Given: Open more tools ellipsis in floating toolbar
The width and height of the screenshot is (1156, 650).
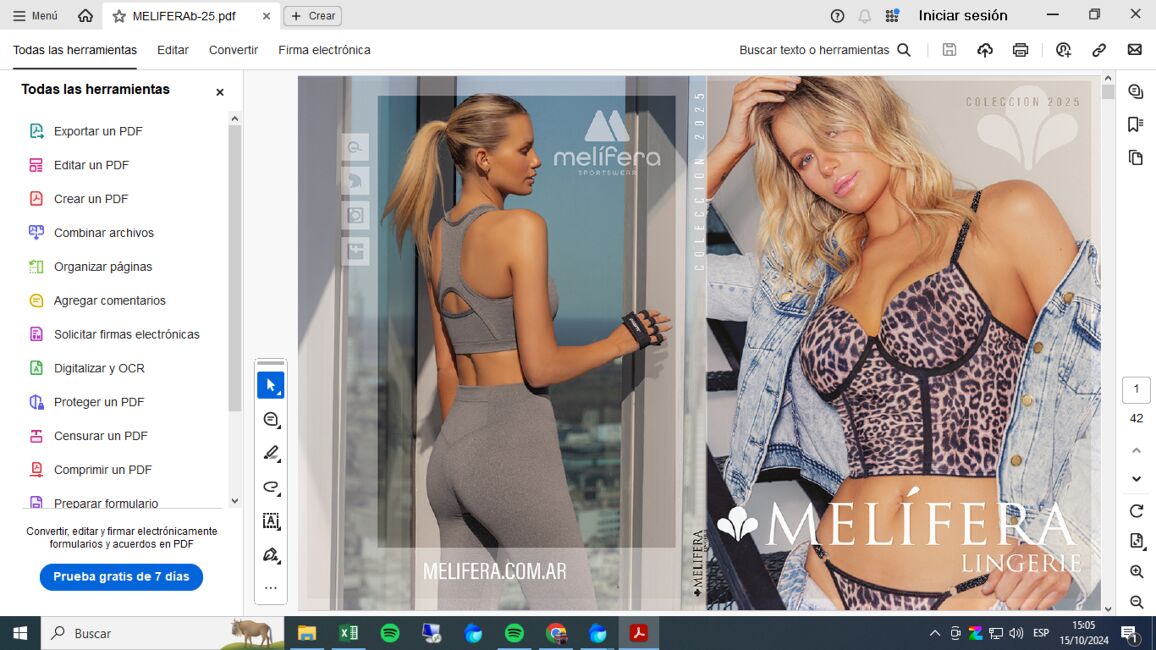Looking at the screenshot, I should (271, 588).
